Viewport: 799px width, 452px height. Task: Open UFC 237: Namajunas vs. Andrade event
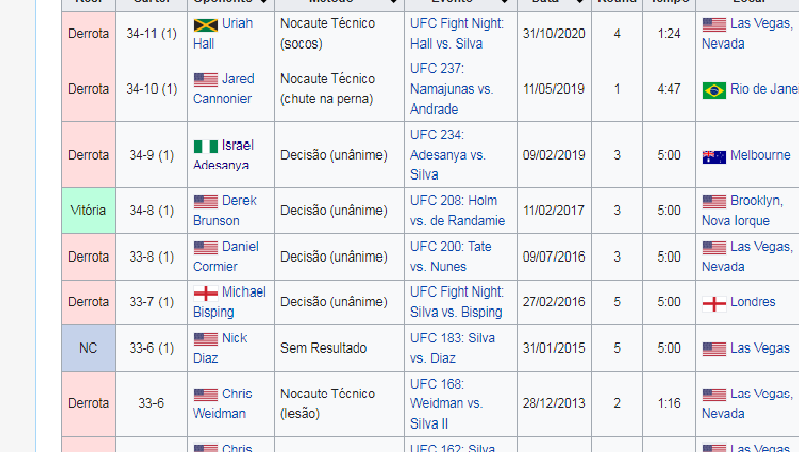coord(451,89)
